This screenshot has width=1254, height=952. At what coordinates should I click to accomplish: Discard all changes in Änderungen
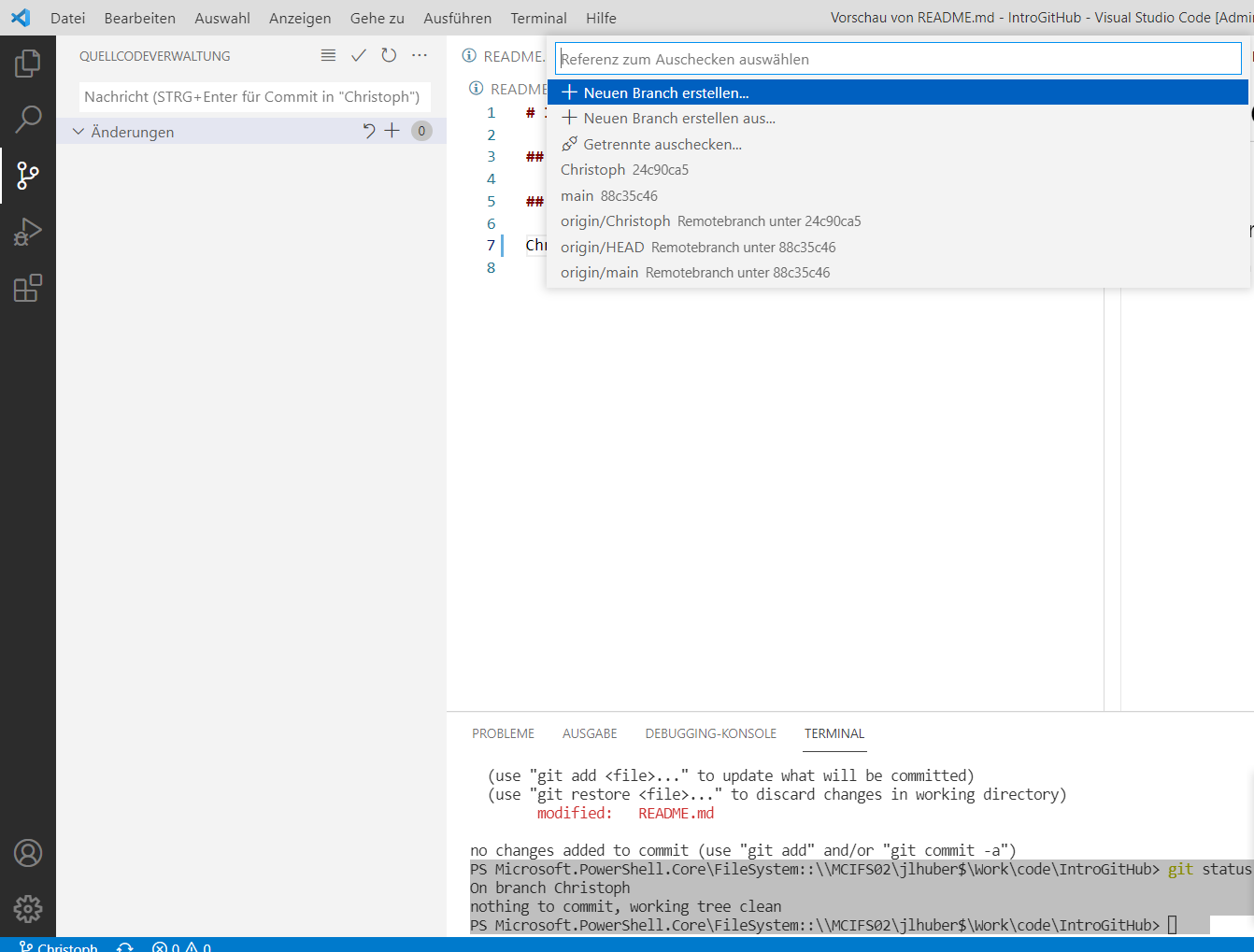pyautogui.click(x=369, y=131)
